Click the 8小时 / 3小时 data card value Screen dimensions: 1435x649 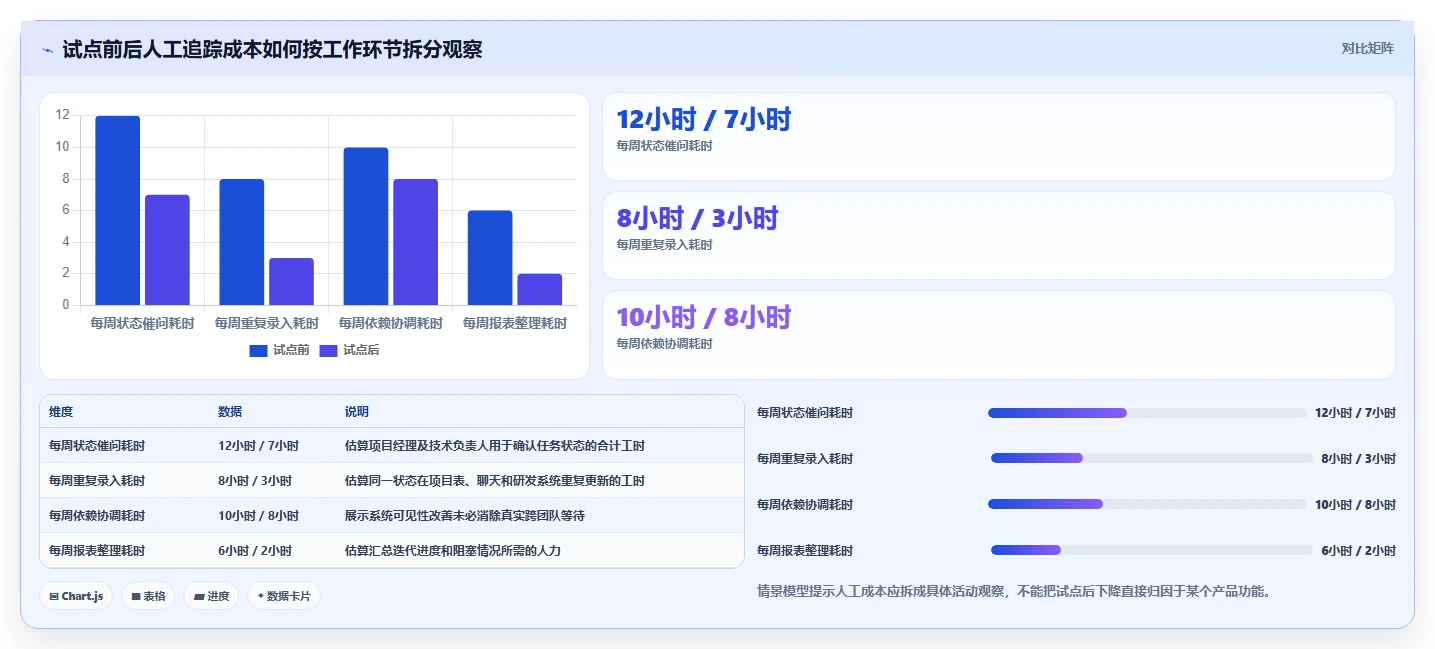[x=697, y=219]
